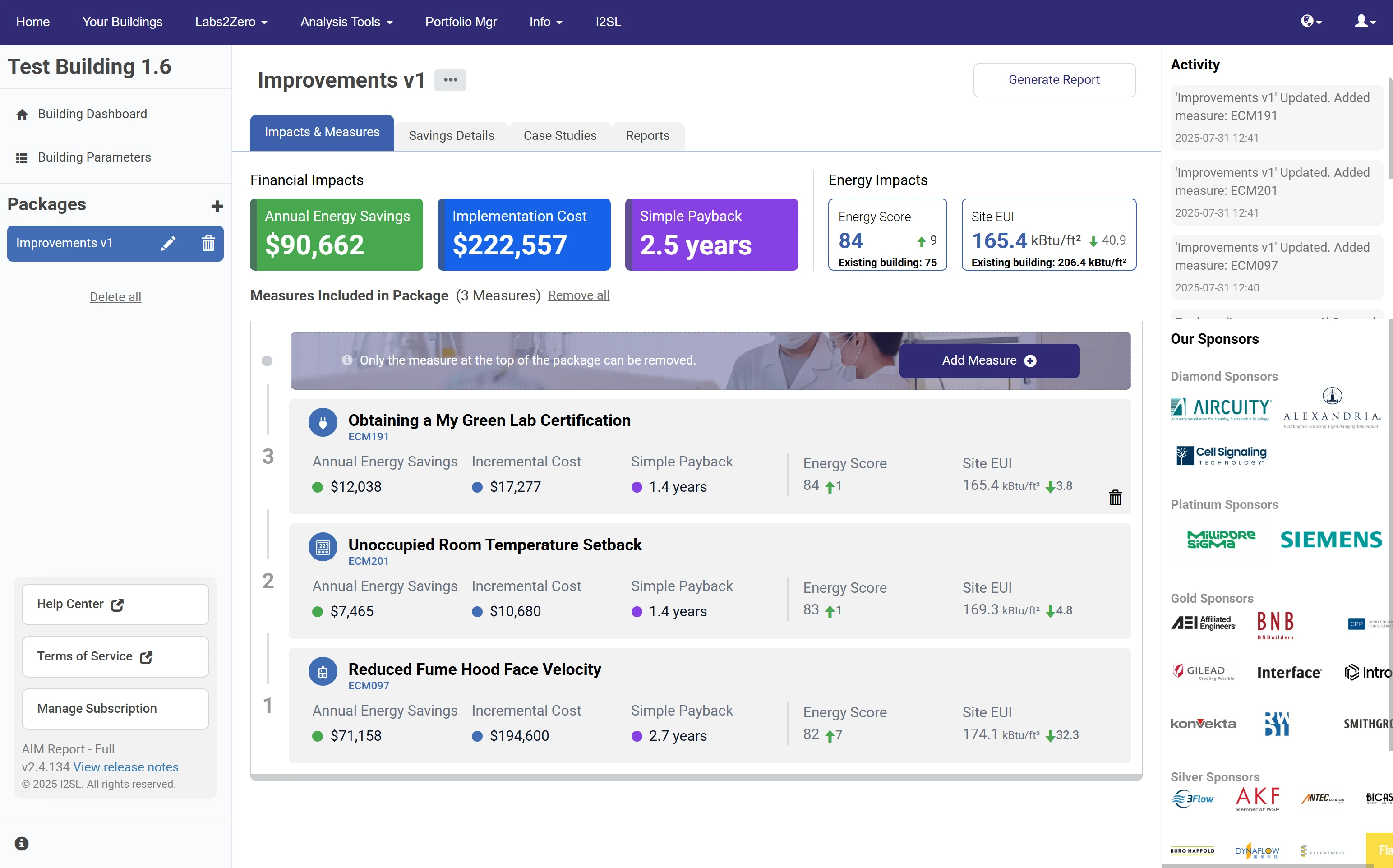Click the Remove all link
The width and height of the screenshot is (1393, 868).
579,295
